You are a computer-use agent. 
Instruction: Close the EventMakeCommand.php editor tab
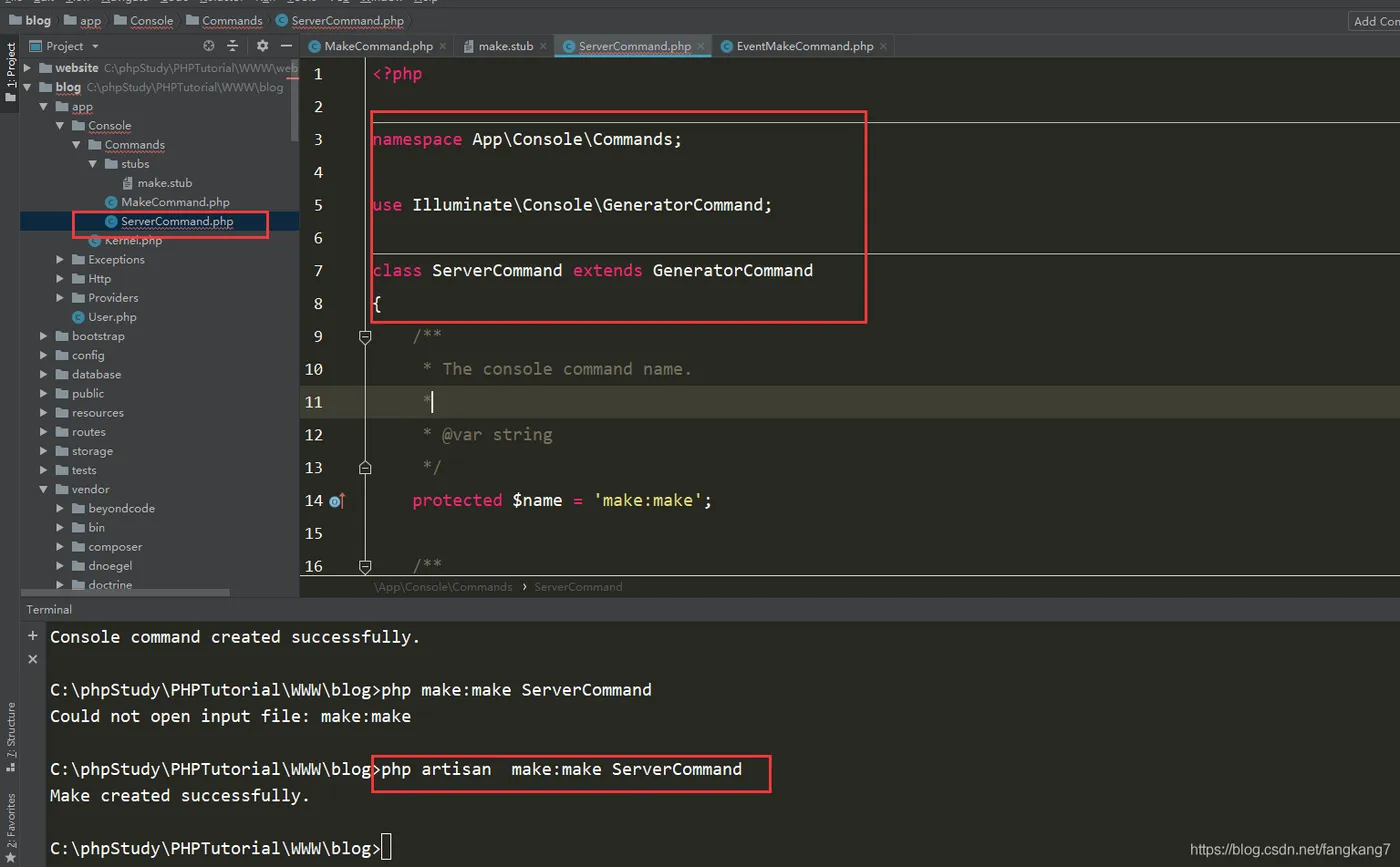884,46
